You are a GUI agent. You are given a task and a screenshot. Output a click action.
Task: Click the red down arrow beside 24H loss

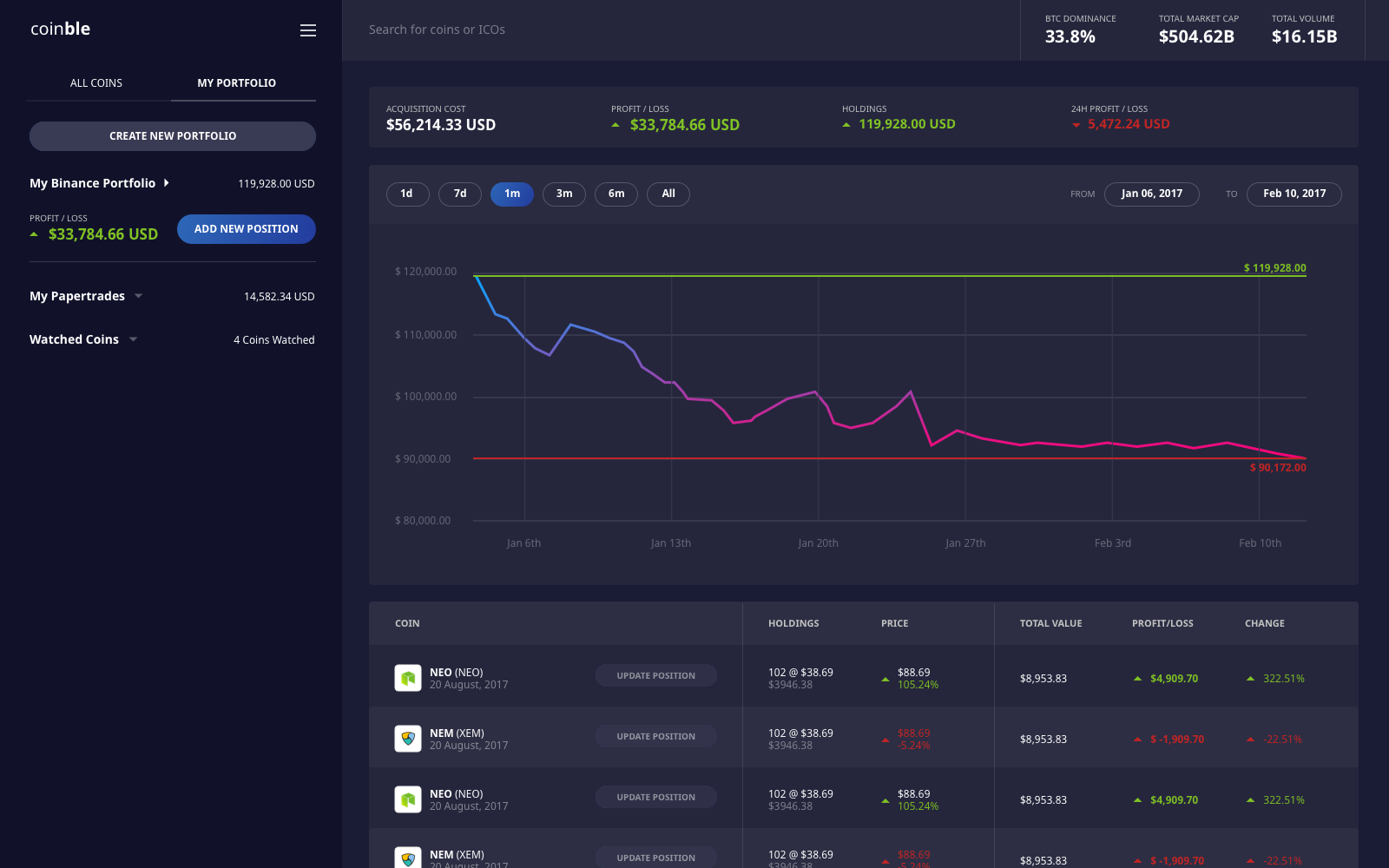[x=1076, y=125]
